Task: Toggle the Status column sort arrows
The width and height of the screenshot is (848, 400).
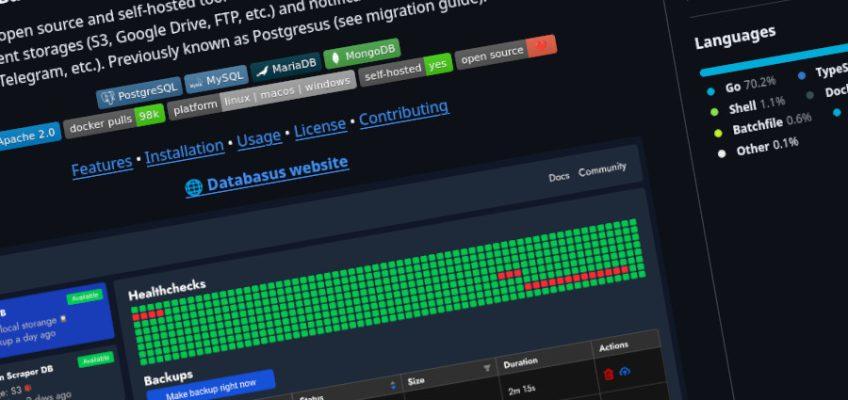Action: (x=392, y=385)
